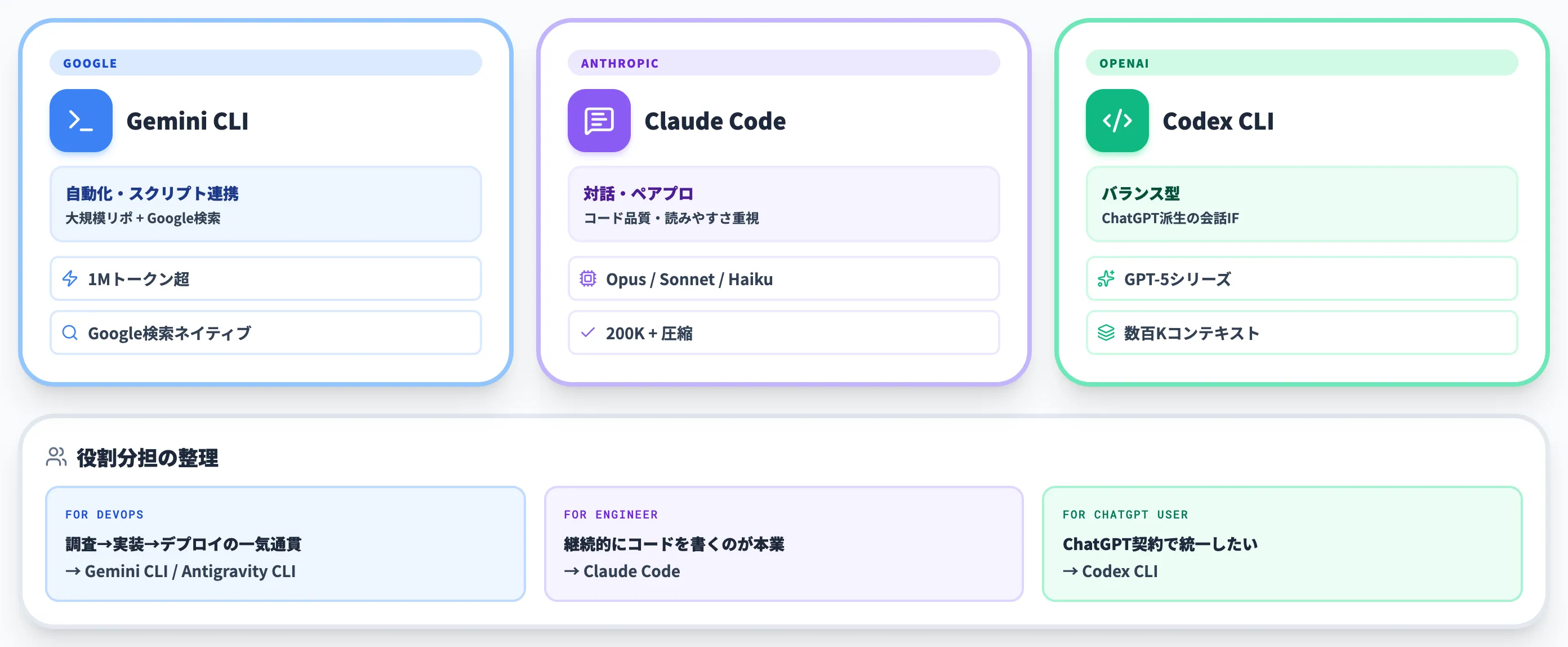The width and height of the screenshot is (1568, 647).
Task: Click the バランス型 title
Action: click(1141, 194)
